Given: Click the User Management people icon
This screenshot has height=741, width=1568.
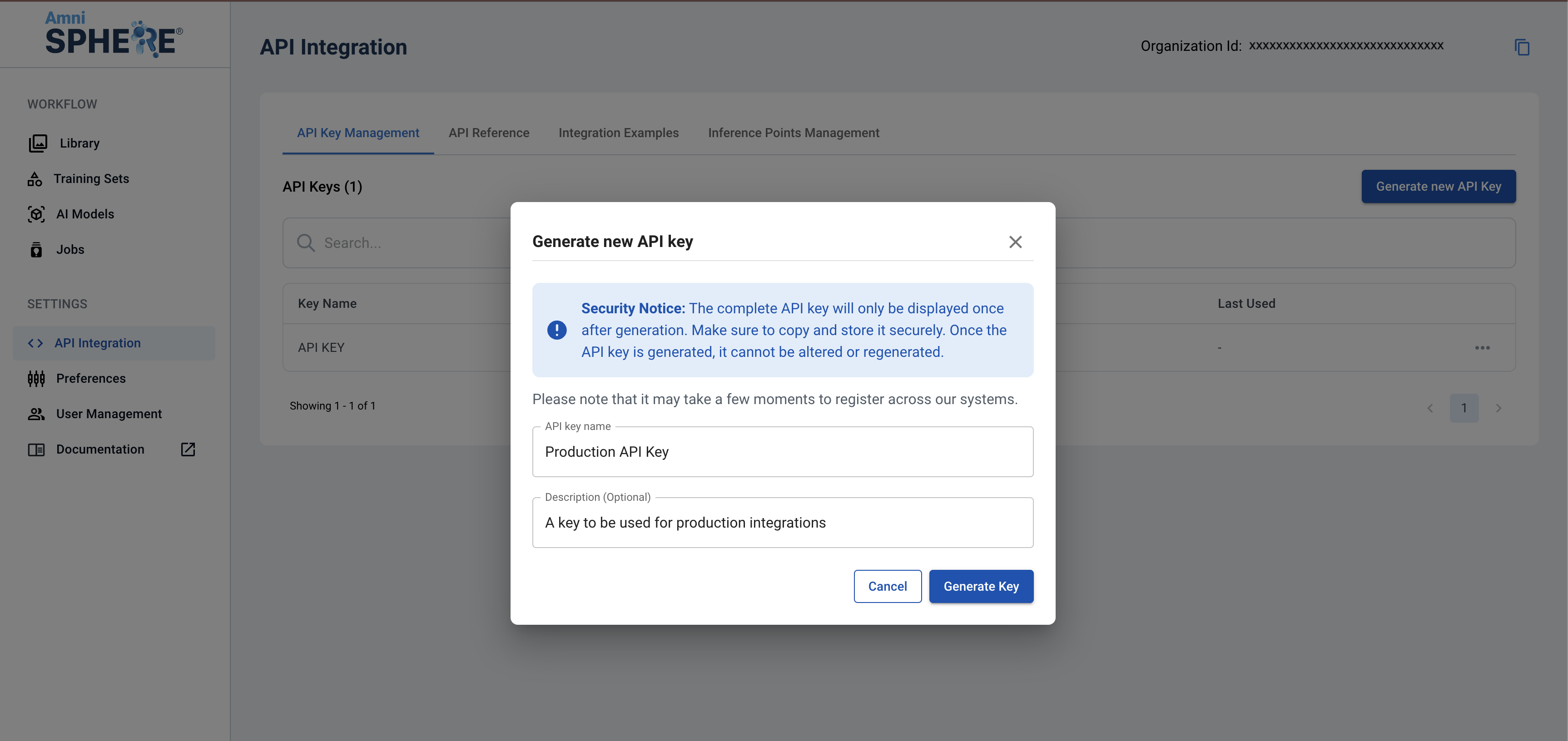Looking at the screenshot, I should [x=36, y=414].
